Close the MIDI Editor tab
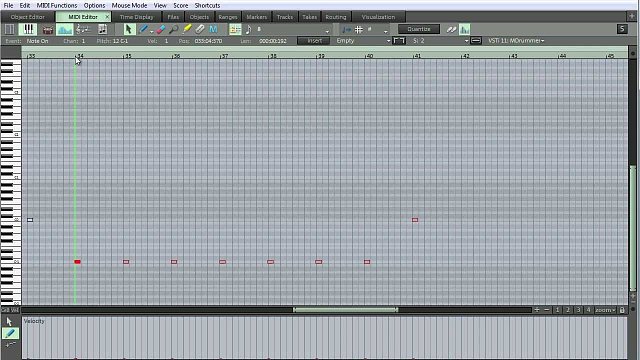The height and width of the screenshot is (360, 640). pyautogui.click(x=107, y=17)
